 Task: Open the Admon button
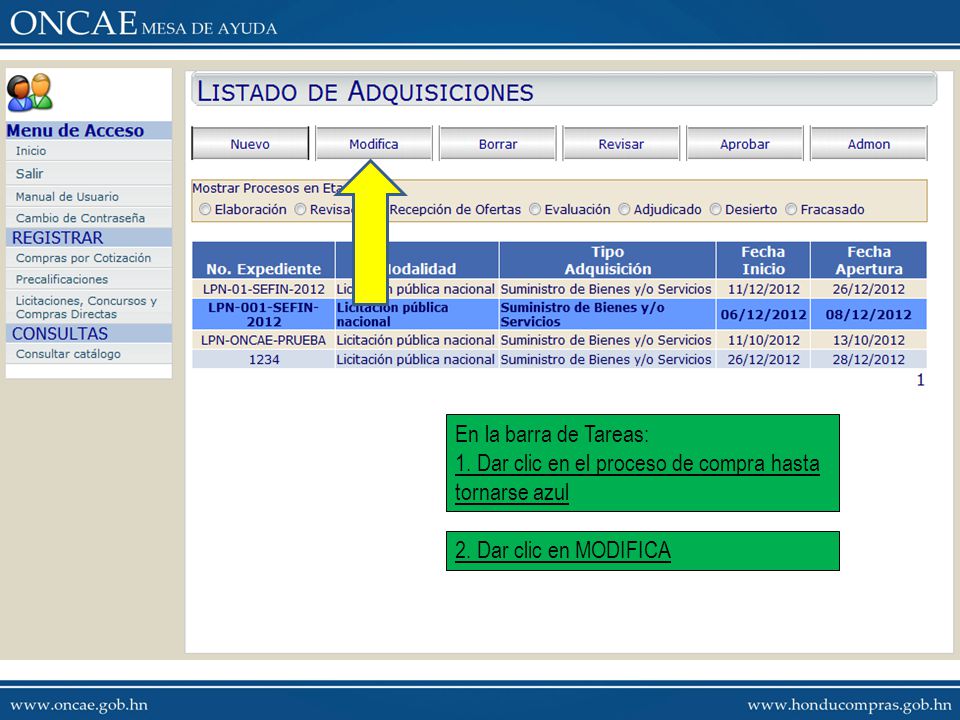click(x=868, y=144)
